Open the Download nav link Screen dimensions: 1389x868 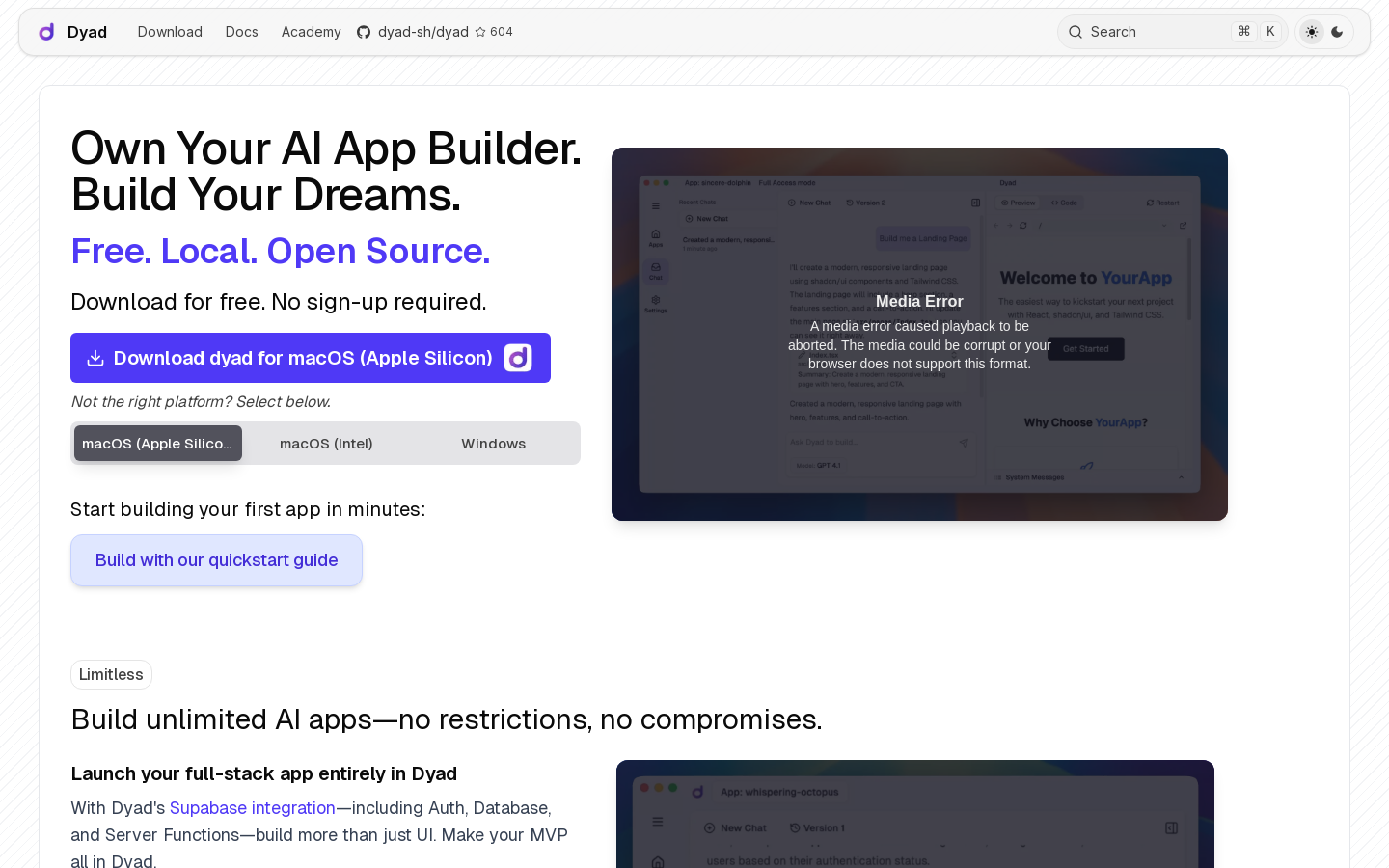tap(170, 32)
